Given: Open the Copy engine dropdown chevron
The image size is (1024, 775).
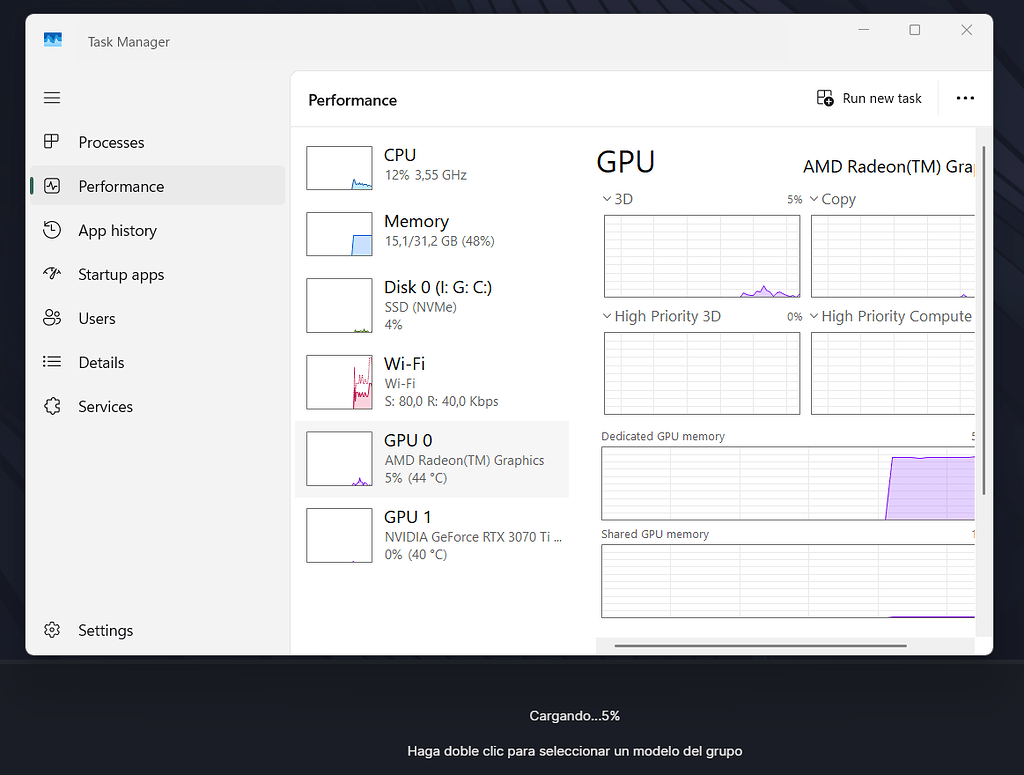Looking at the screenshot, I should click(814, 198).
